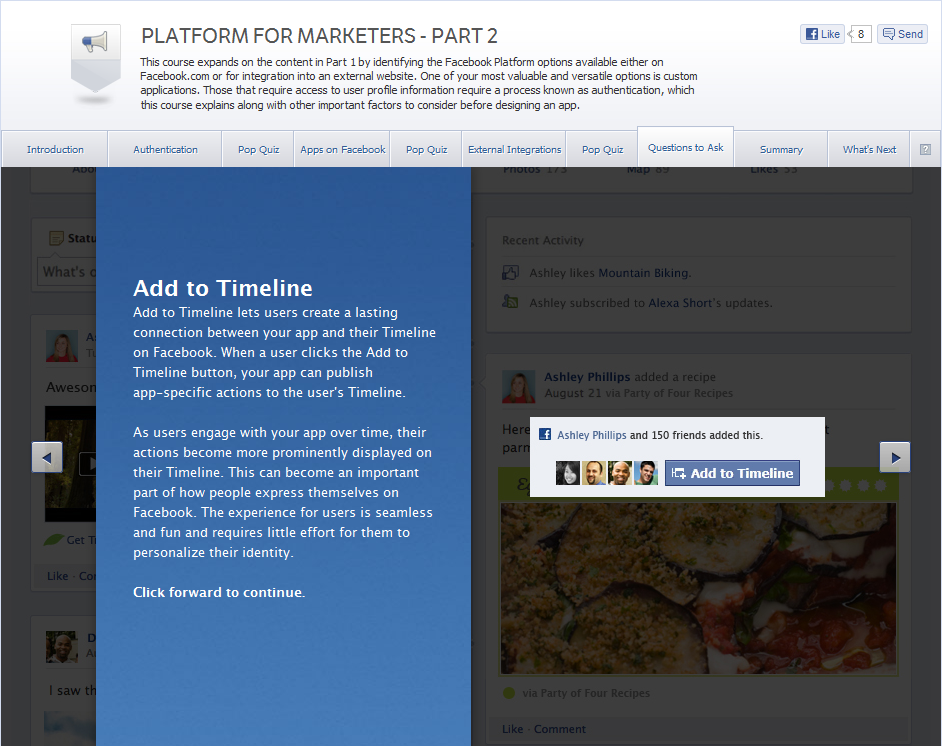942x746 pixels.
Task: Click August 21 post timestamp
Action: (x=573, y=393)
